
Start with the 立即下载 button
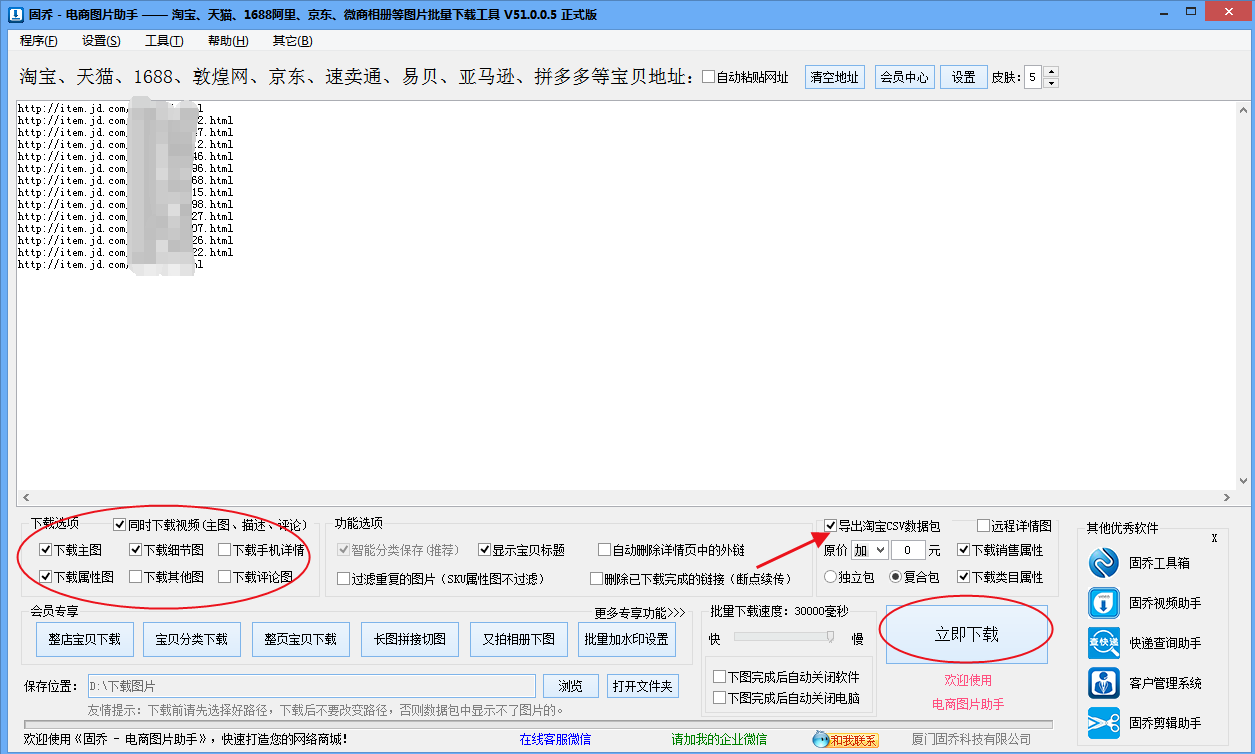967,634
